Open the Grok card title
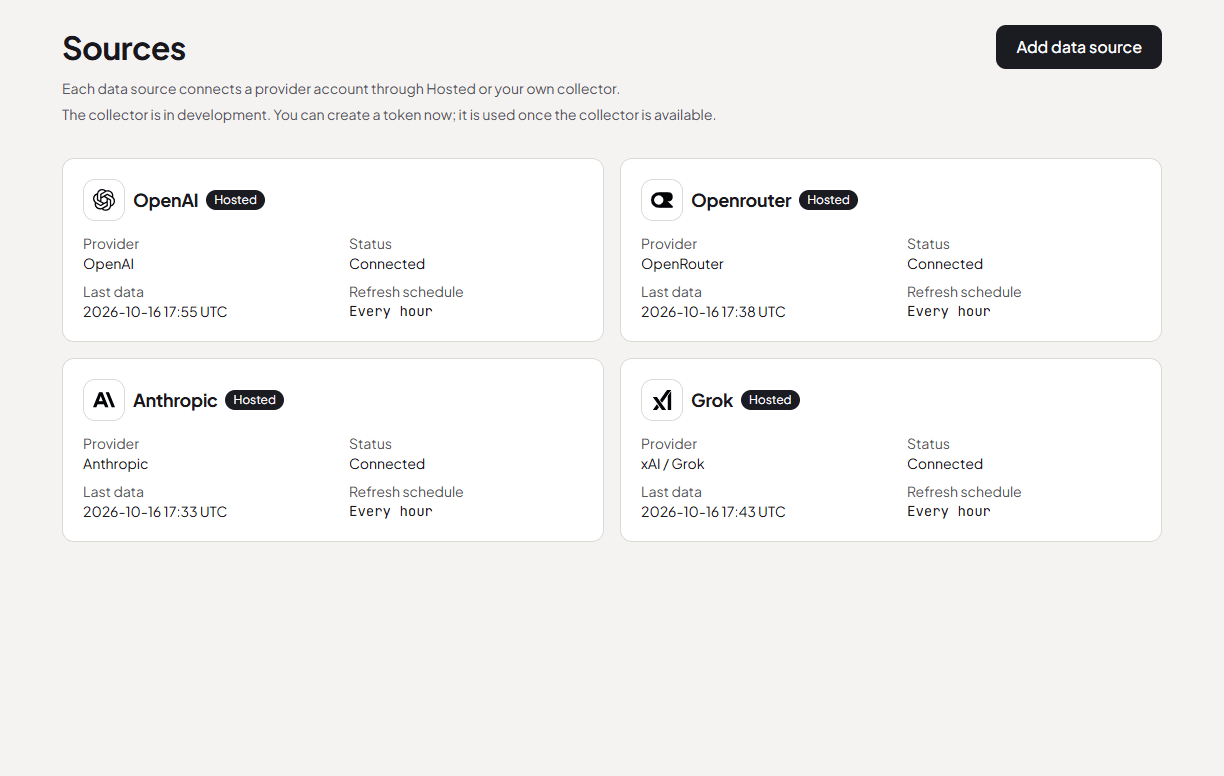Viewport: 1224px width, 776px height. click(x=712, y=400)
